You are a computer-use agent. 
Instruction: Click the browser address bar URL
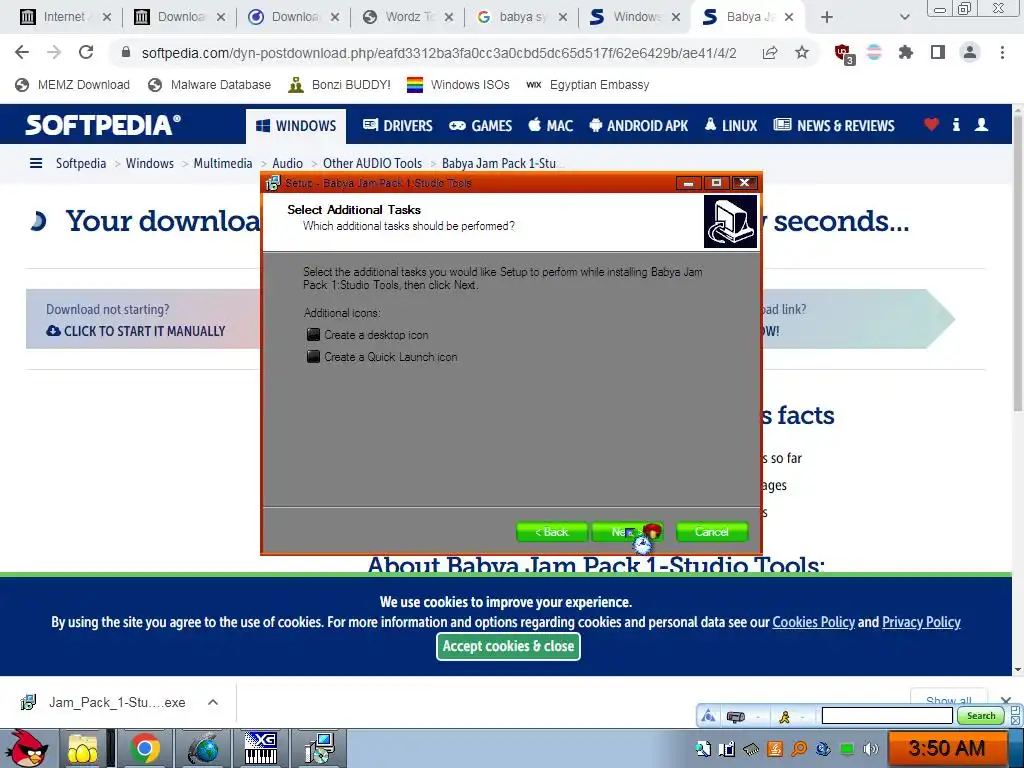point(439,53)
